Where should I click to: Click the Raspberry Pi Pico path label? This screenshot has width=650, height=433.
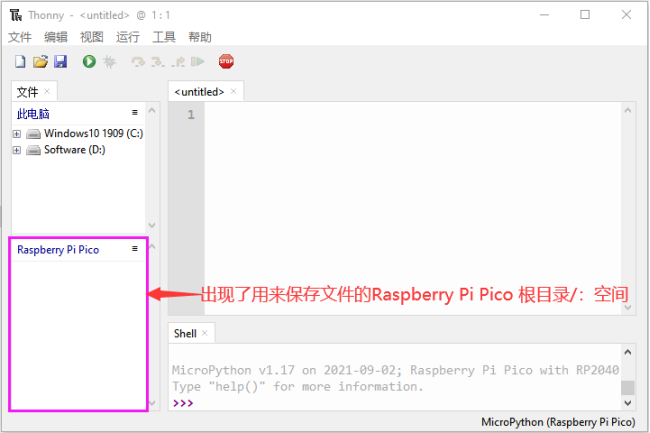(x=58, y=249)
